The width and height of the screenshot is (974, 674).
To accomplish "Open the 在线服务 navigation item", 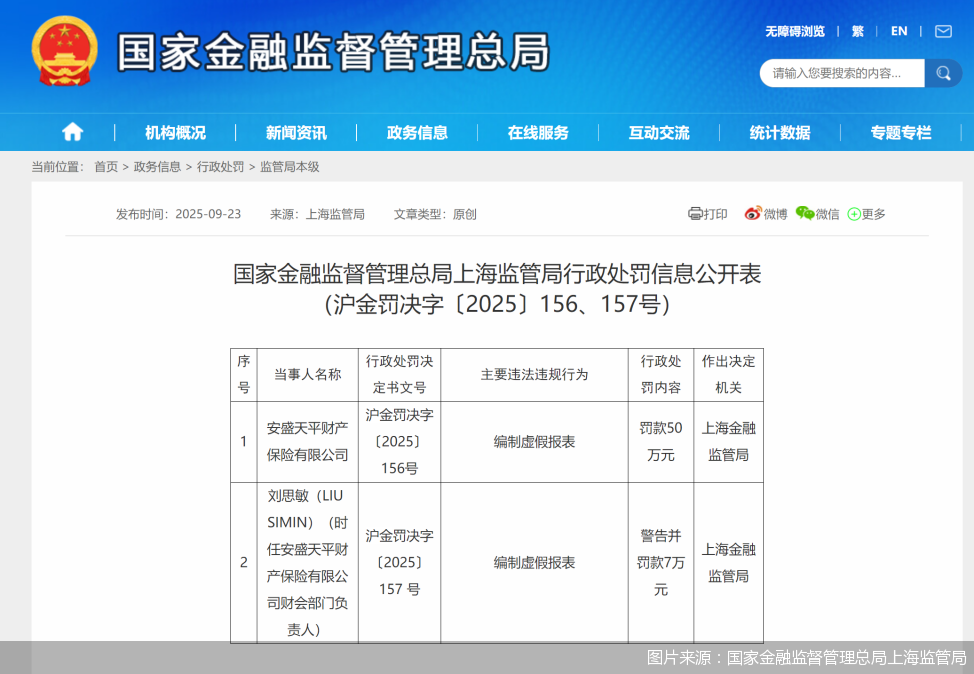I will click(538, 132).
